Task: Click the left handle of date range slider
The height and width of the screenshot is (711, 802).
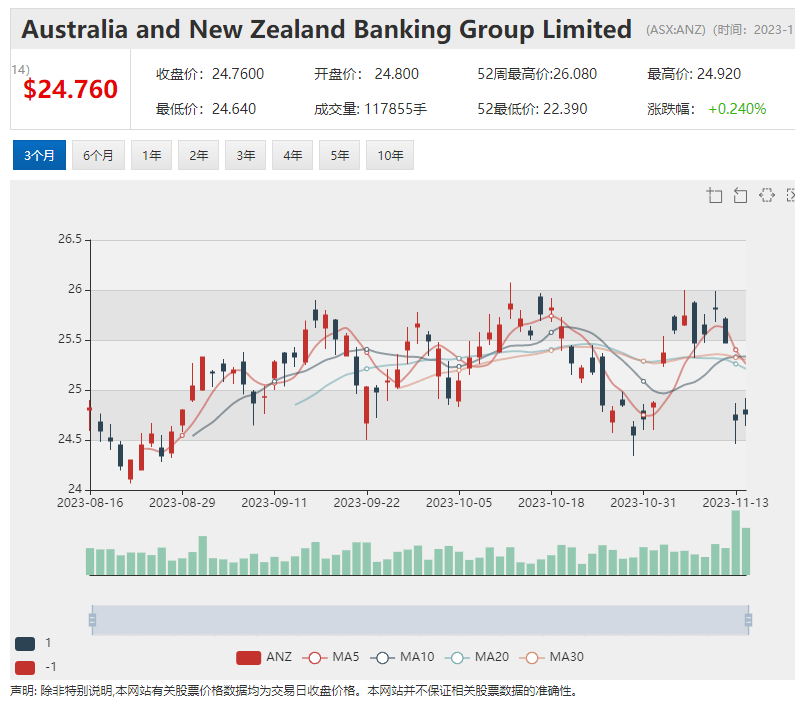Action: click(x=92, y=620)
